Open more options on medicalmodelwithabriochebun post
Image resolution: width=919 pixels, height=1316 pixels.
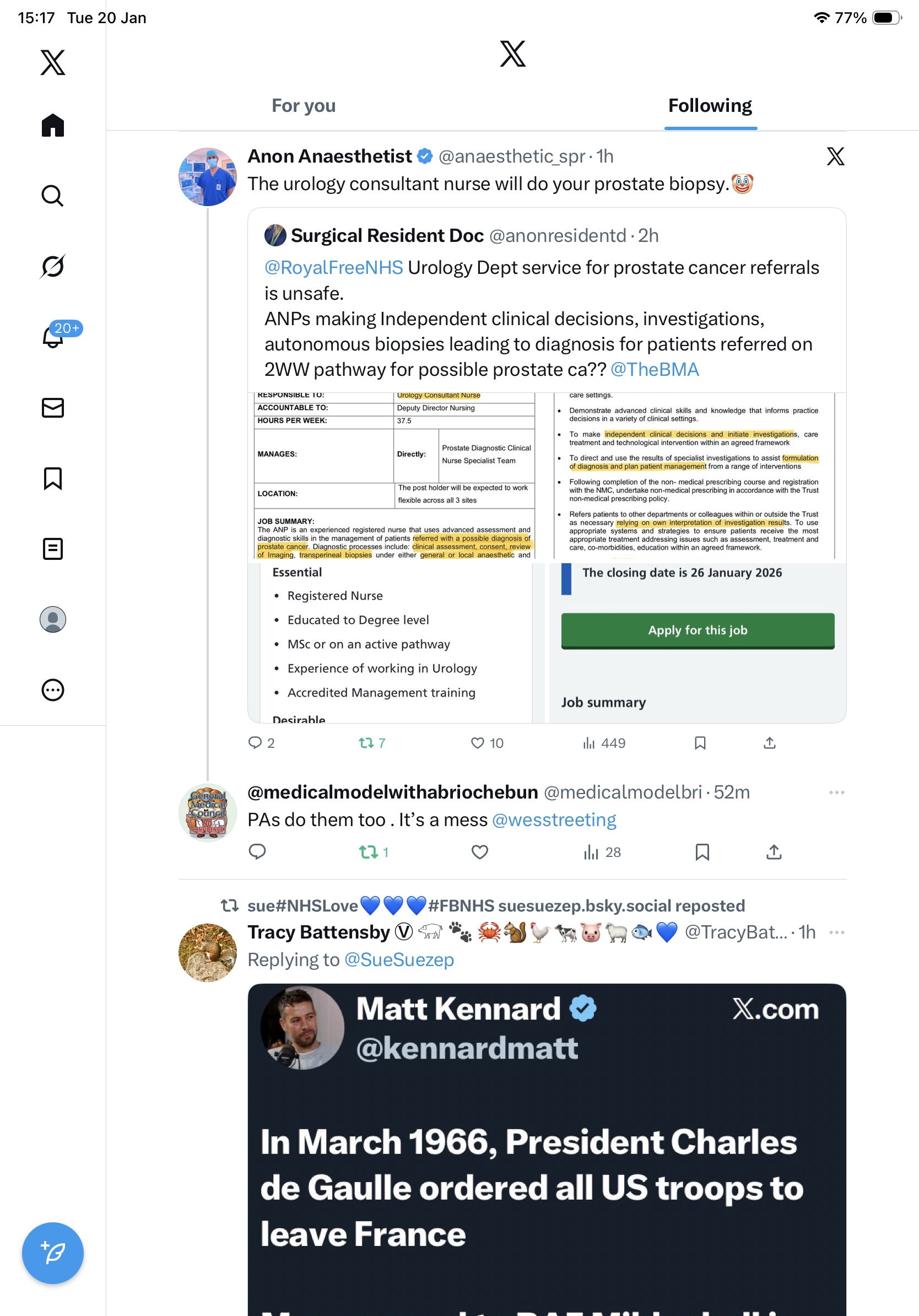[x=836, y=792]
